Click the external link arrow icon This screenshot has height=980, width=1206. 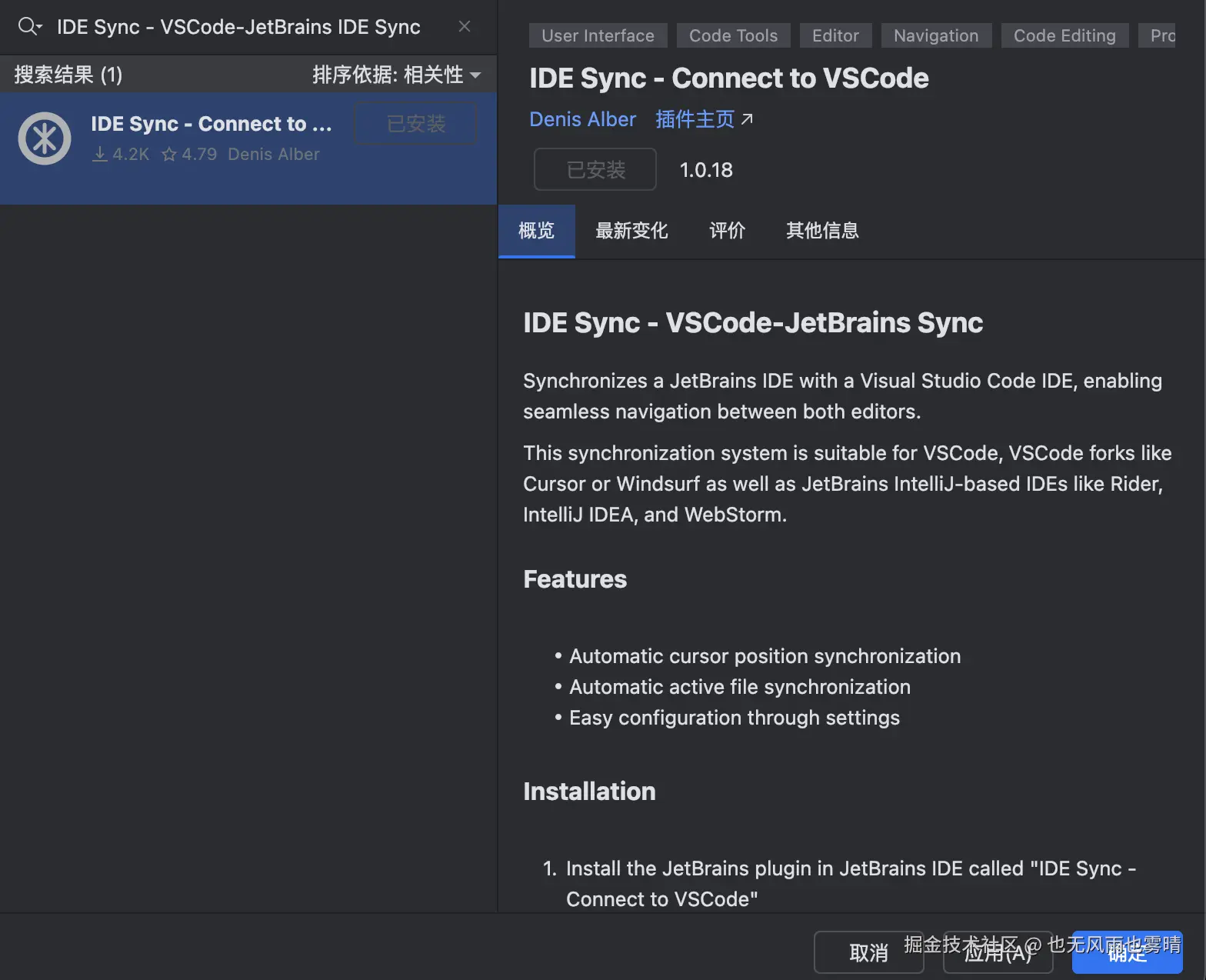[x=747, y=119]
